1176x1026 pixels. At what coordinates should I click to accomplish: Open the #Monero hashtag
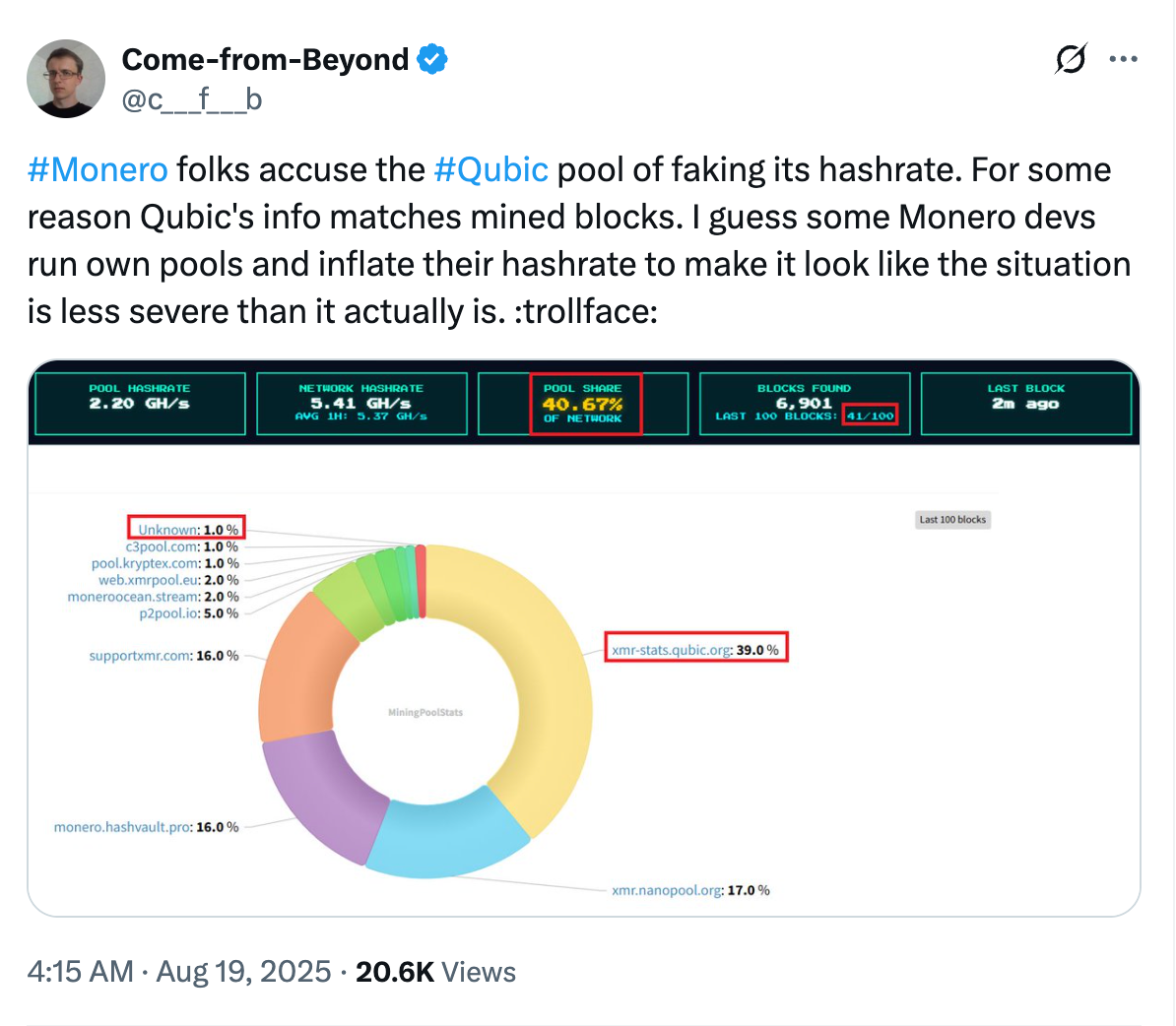[x=97, y=169]
